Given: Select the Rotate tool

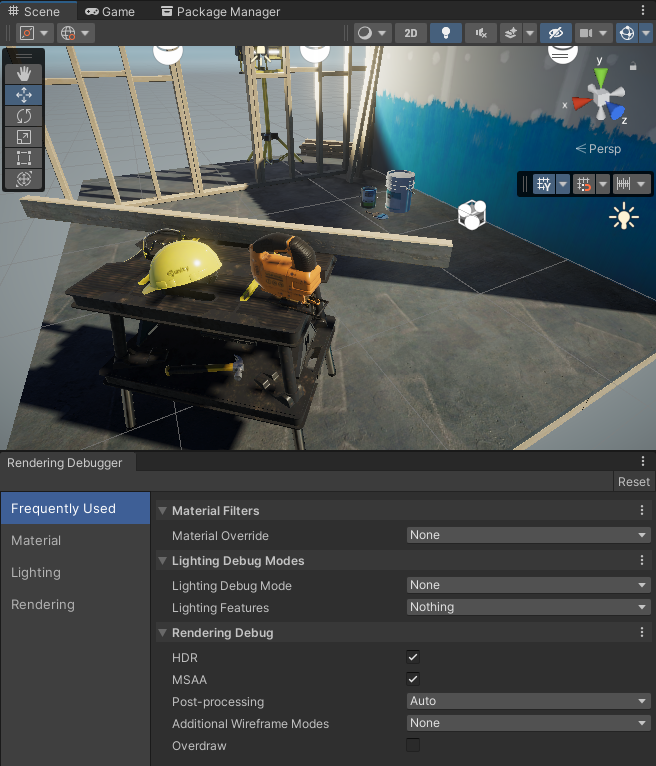Looking at the screenshot, I should coord(24,116).
